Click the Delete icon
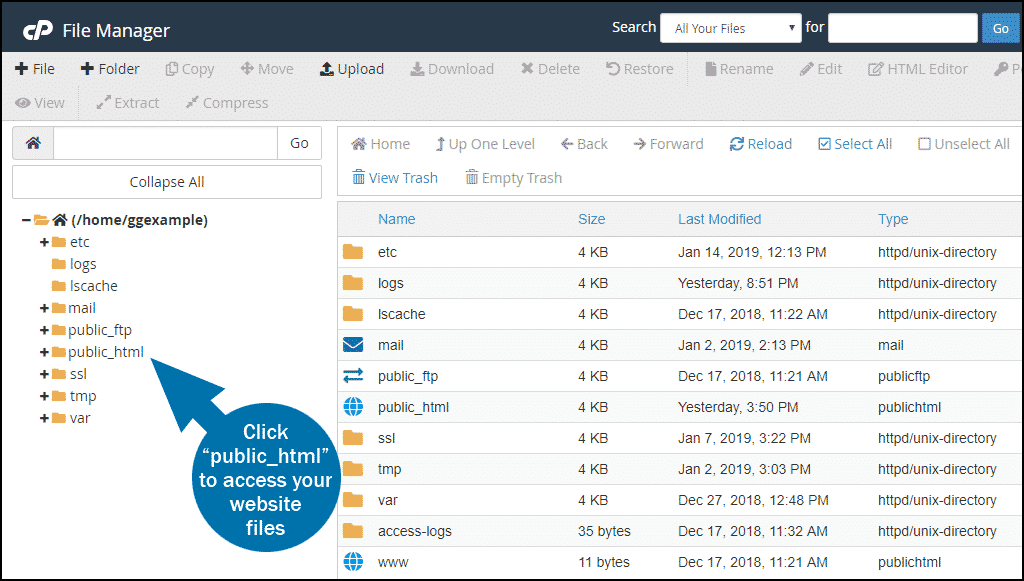Screen dimensions: 1024x581 [549, 68]
